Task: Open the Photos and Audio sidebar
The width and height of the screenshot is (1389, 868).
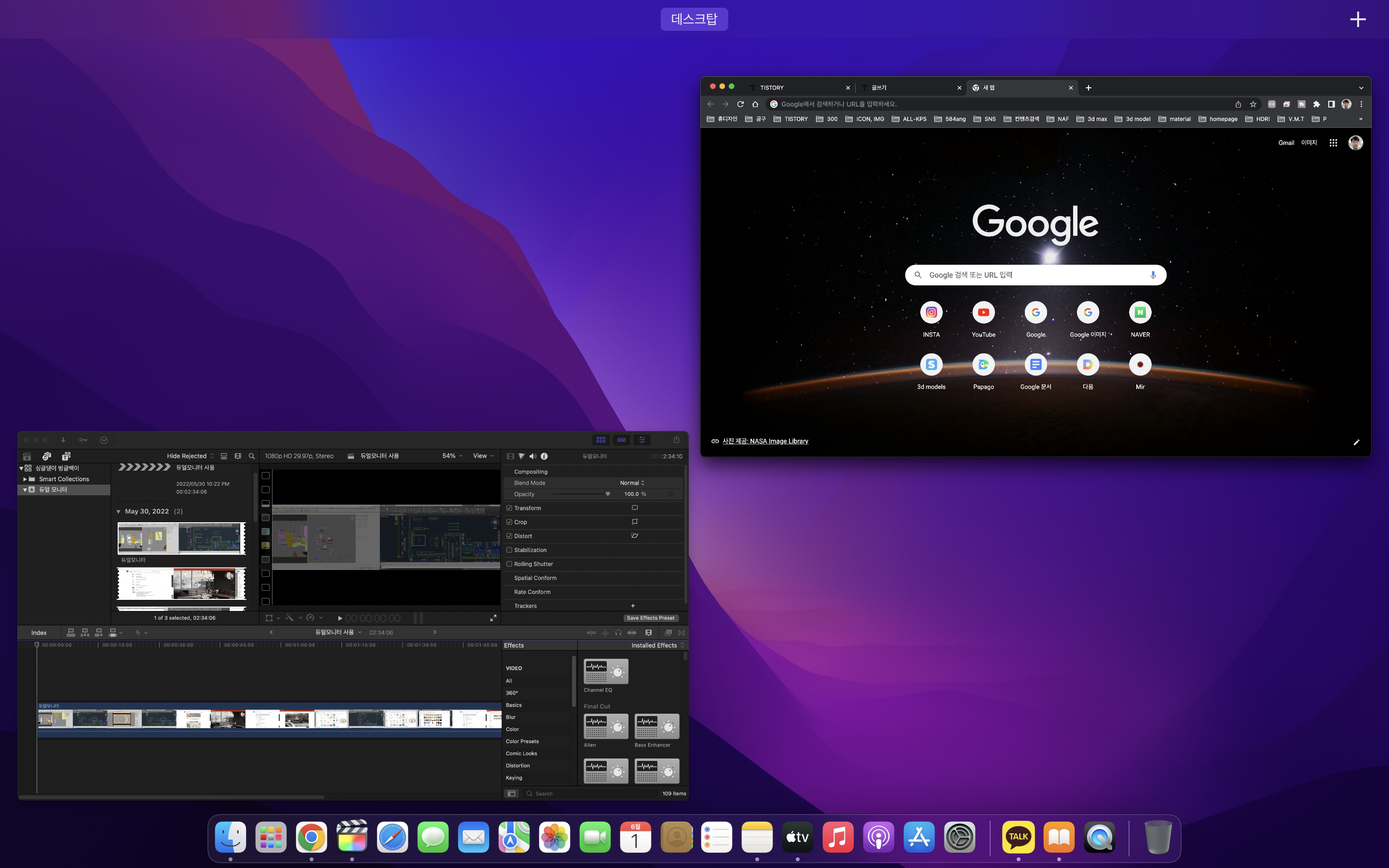Action: (46, 456)
